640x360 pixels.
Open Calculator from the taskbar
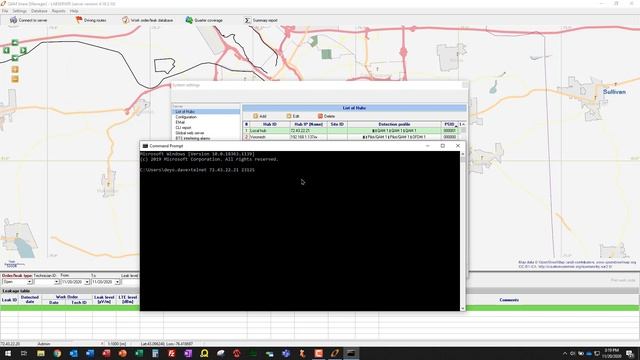(x=155, y=353)
